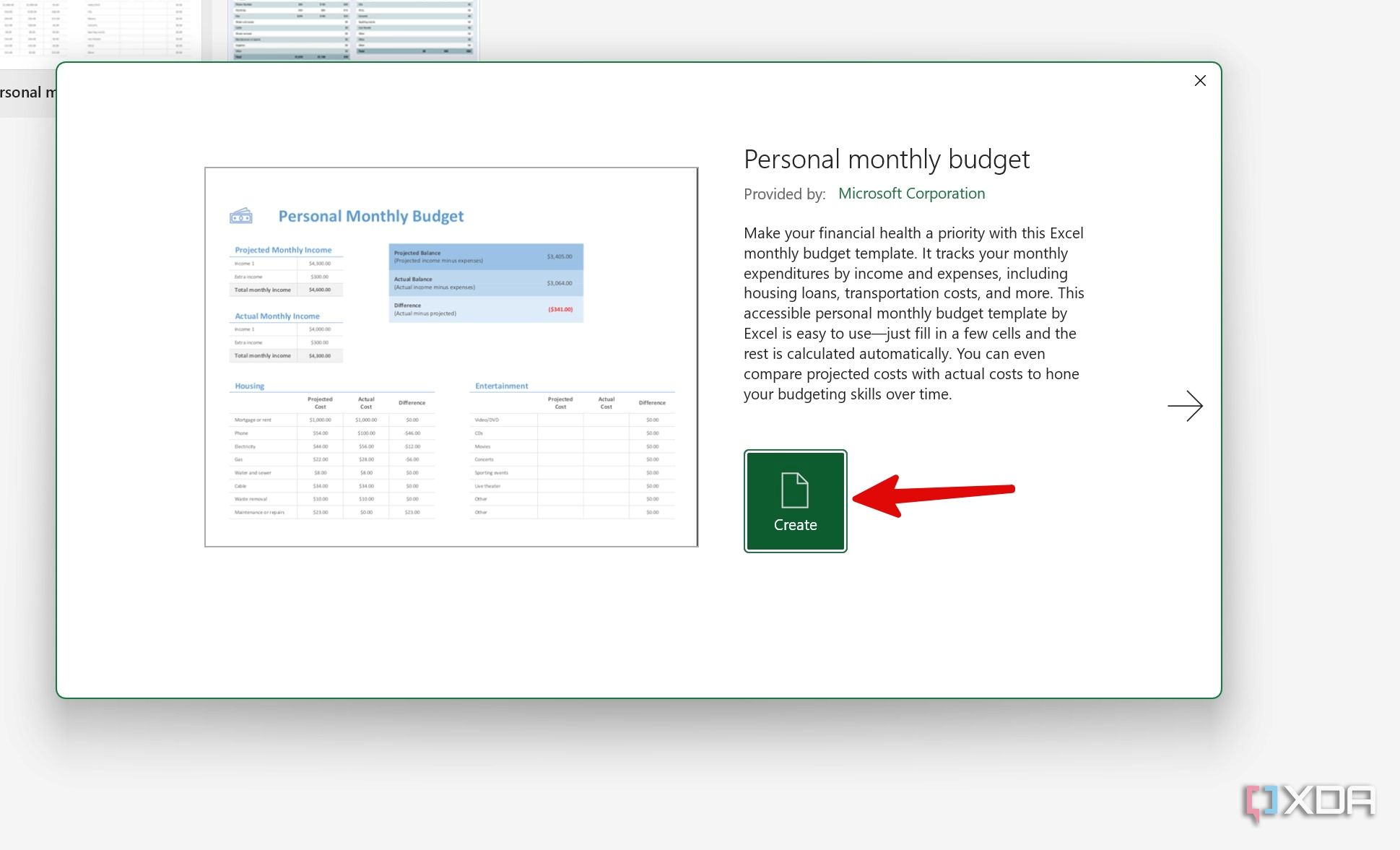The height and width of the screenshot is (850, 1400).
Task: Click the Housing section header in the preview
Action: pos(248,386)
